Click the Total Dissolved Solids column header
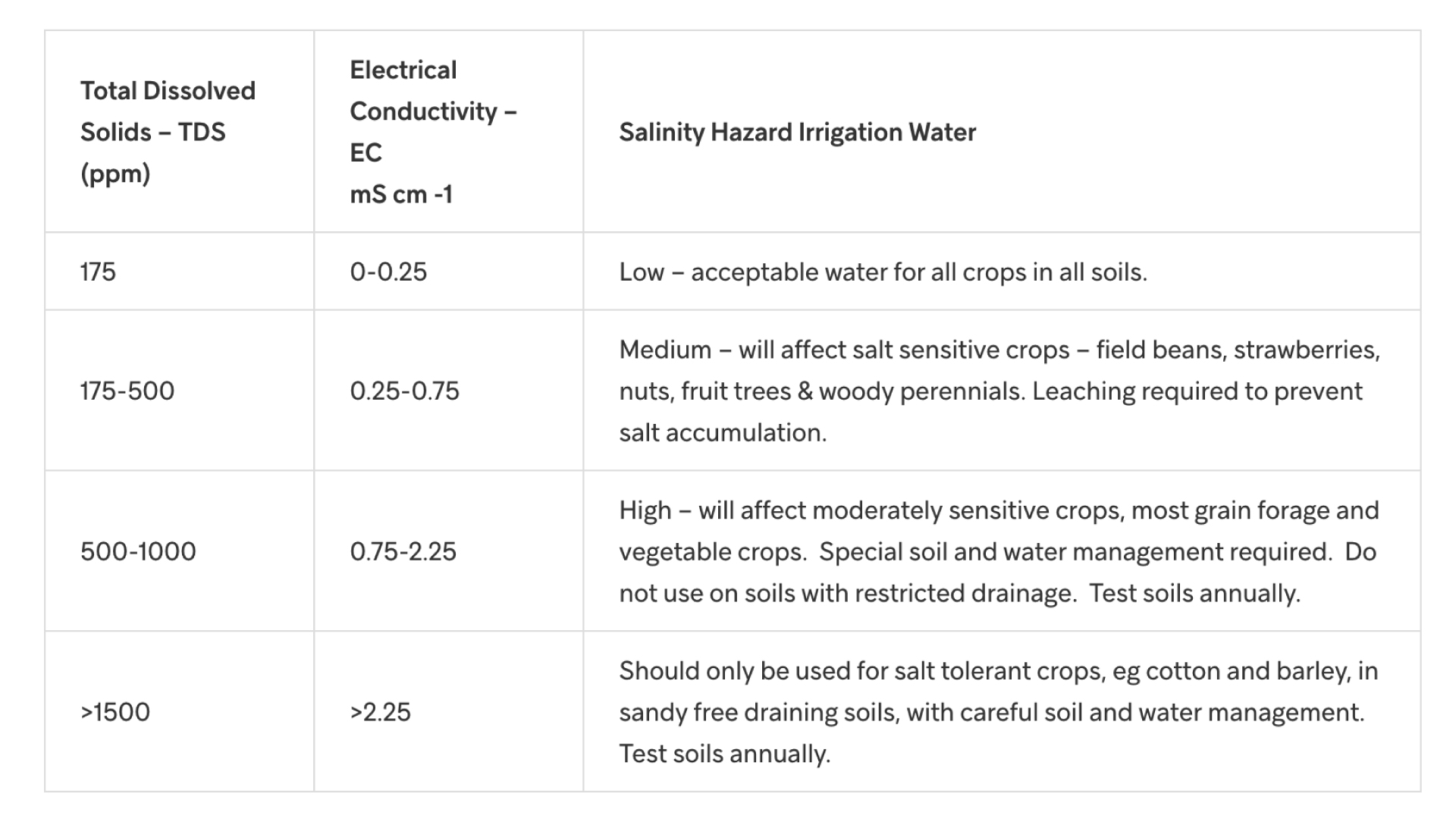1456x819 pixels. point(179,131)
